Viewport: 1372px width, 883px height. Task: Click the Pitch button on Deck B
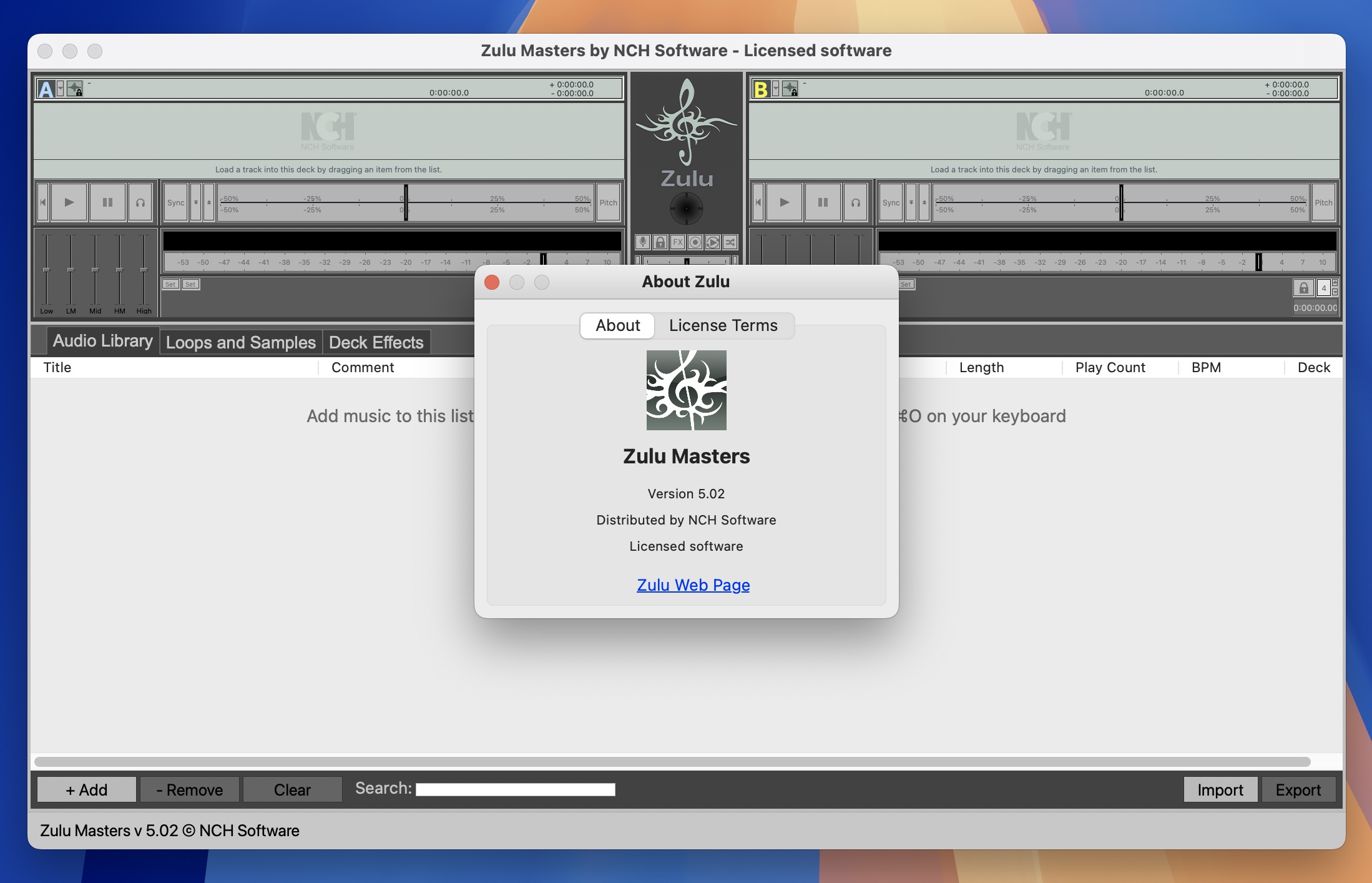[1323, 202]
